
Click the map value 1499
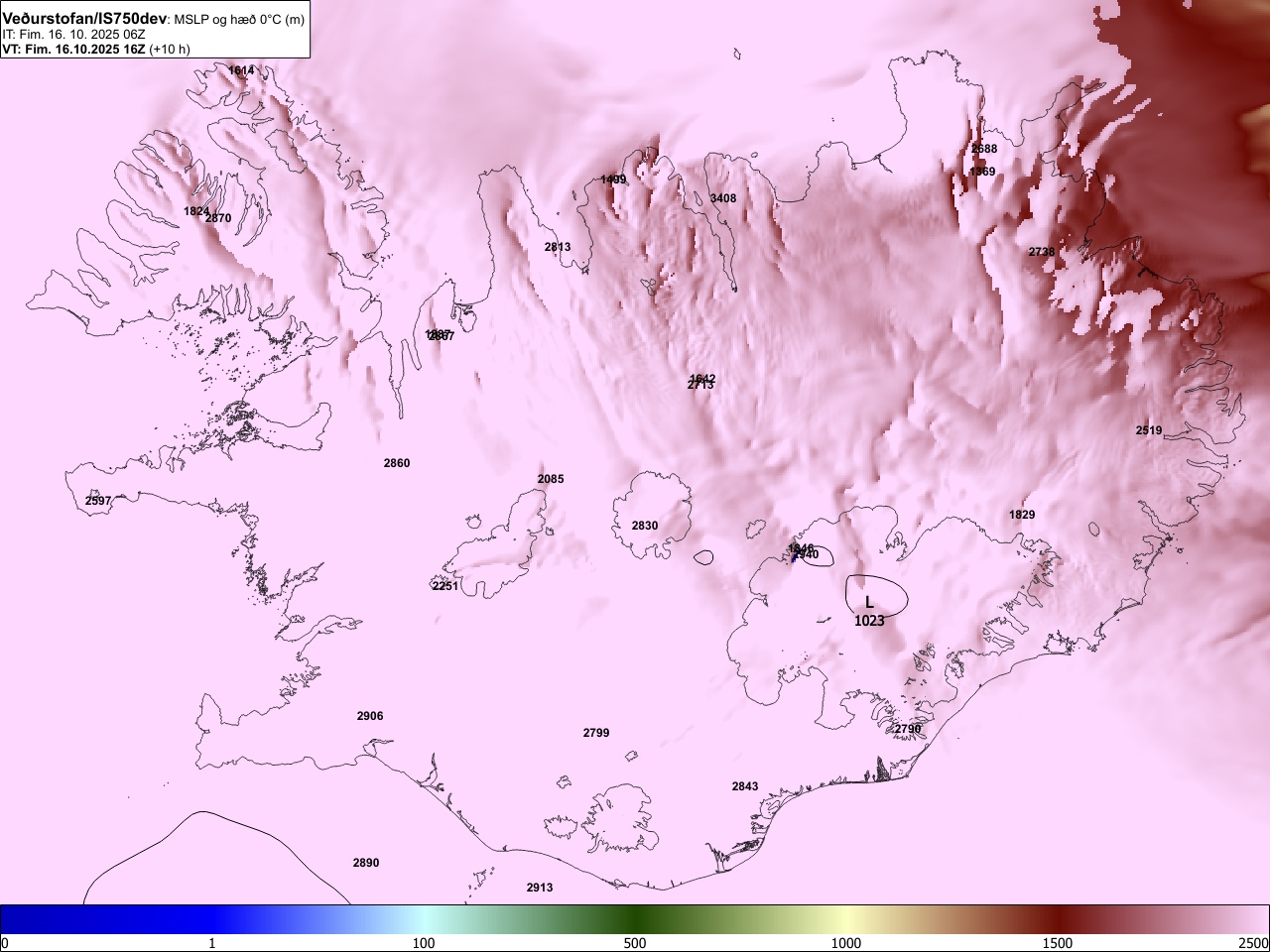click(x=613, y=179)
